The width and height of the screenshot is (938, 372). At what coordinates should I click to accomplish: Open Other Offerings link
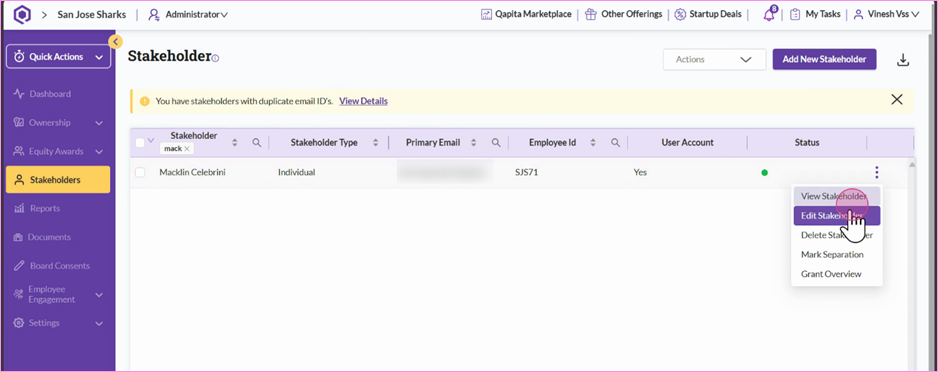pyautogui.click(x=632, y=14)
